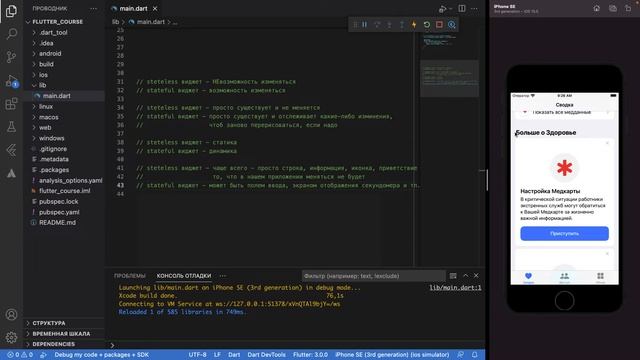Expand the ВРЕМЕННАЯ ШКАЛА timeline section
The image size is (640, 360).
pyautogui.click(x=61, y=334)
